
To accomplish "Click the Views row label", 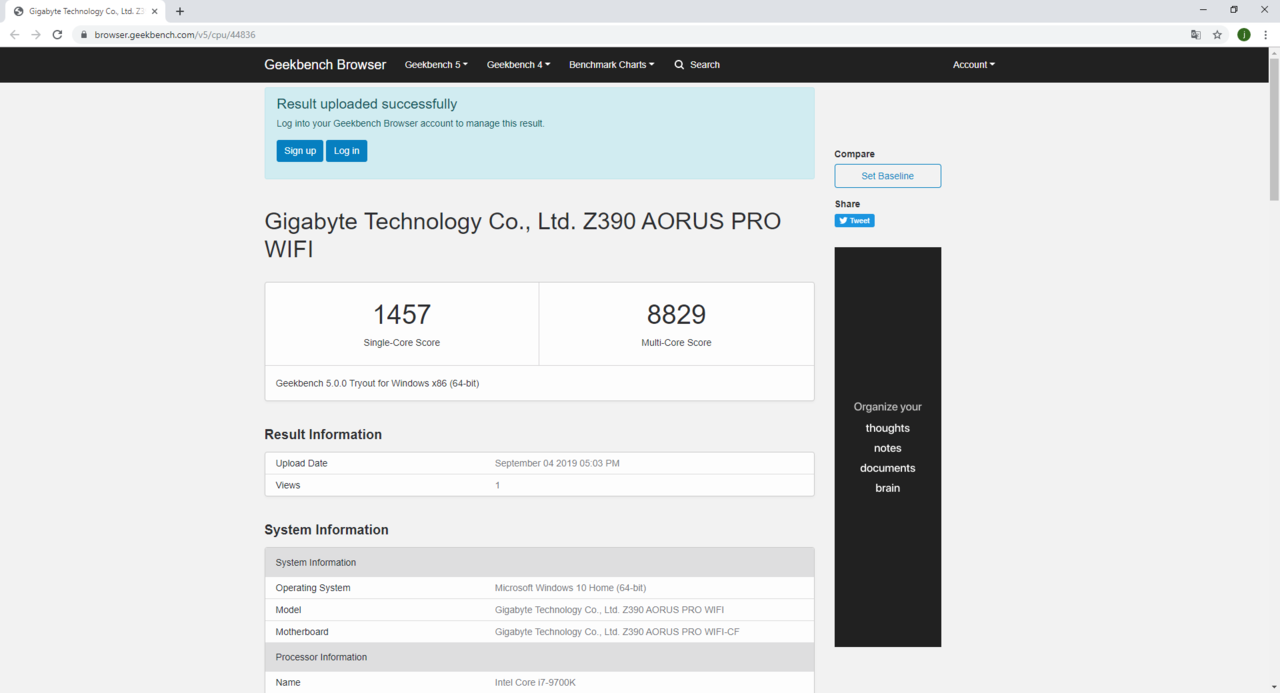I will [x=288, y=486].
